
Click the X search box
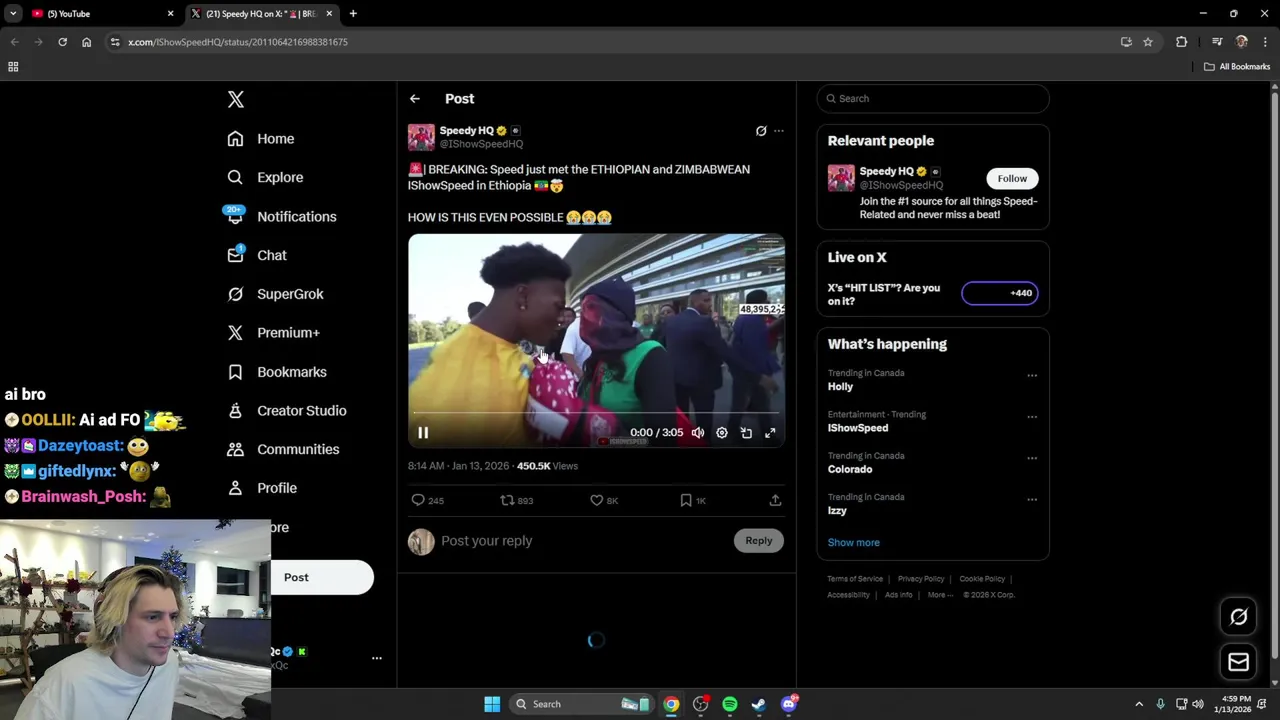tap(933, 99)
